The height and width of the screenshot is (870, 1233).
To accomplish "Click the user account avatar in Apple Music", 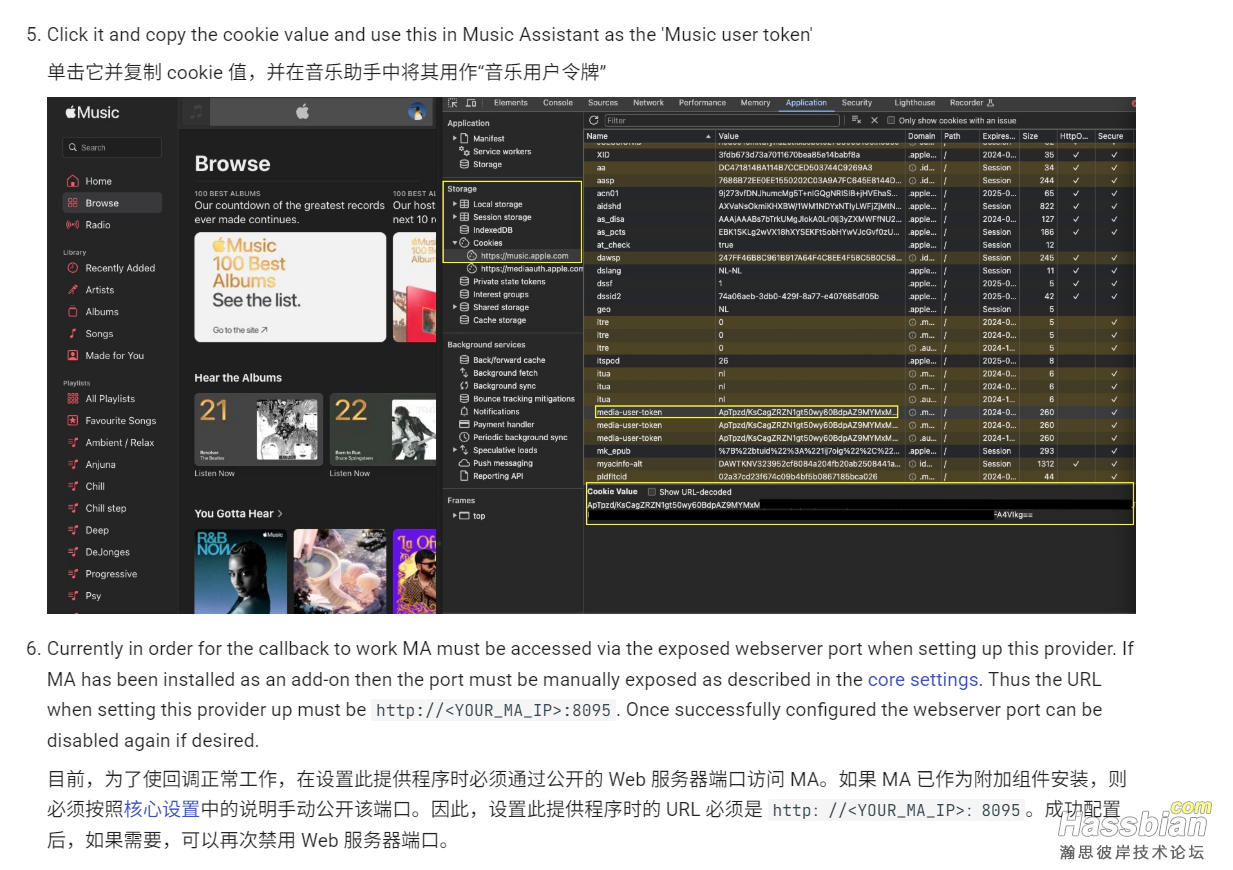I will 417,112.
